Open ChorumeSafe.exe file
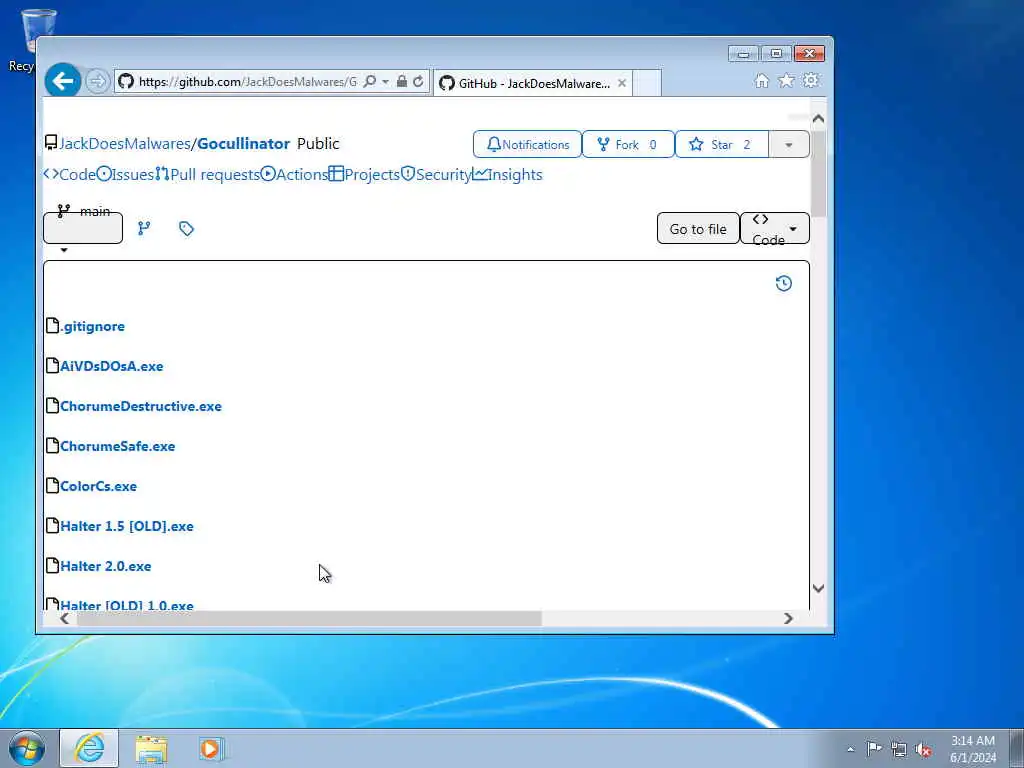 point(118,446)
